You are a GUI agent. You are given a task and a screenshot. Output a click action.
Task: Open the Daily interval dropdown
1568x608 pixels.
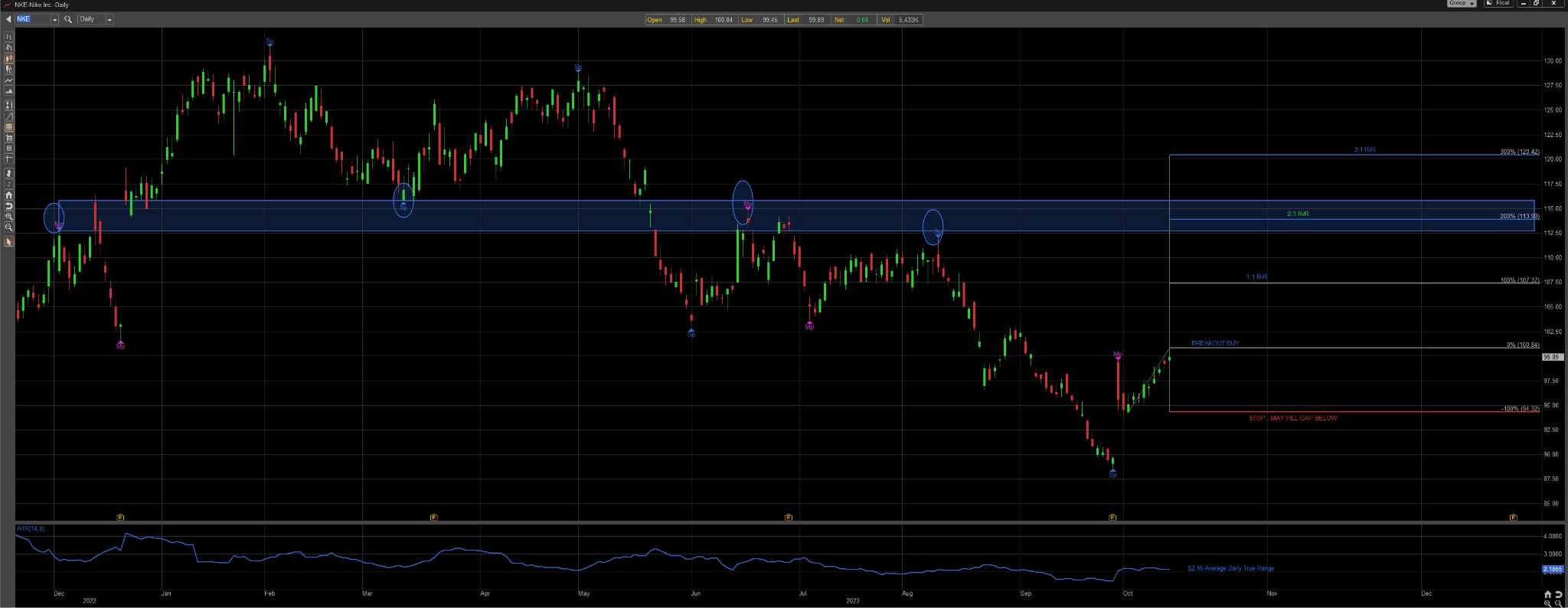(109, 19)
